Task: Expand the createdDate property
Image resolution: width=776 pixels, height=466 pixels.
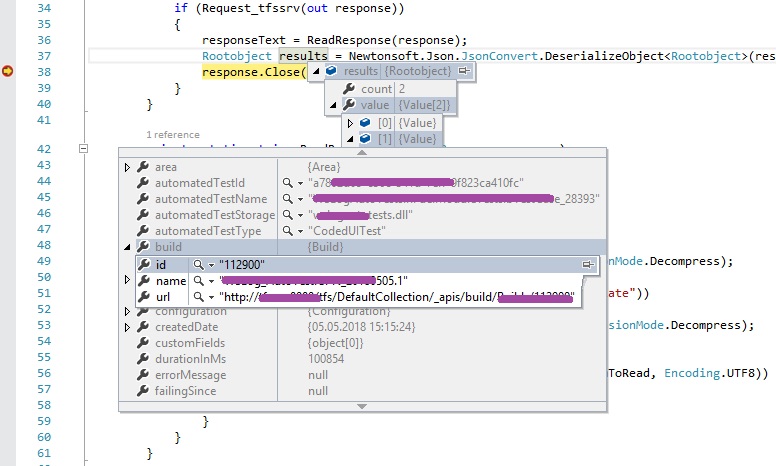Action: pyautogui.click(x=127, y=327)
